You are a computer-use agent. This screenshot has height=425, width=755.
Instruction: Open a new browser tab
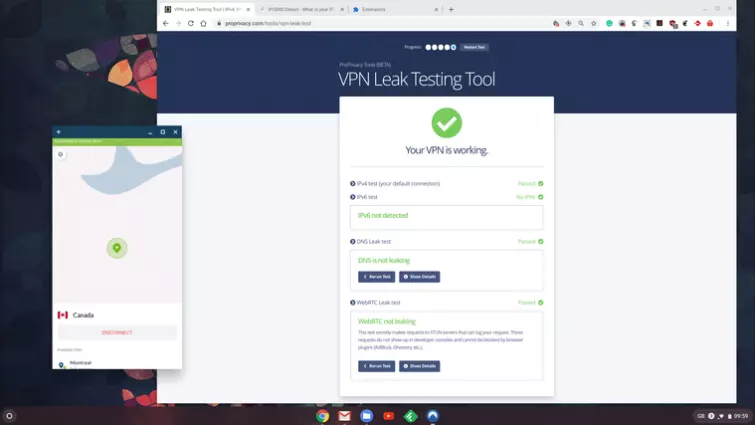click(x=451, y=9)
